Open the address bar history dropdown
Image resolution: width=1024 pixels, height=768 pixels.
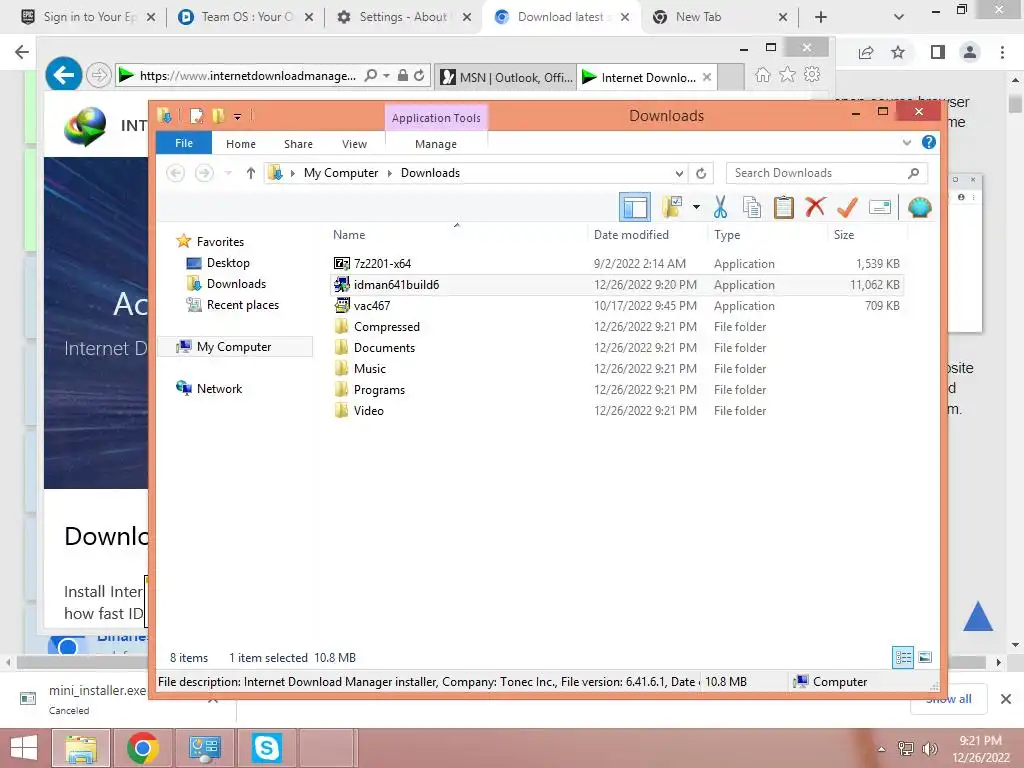(679, 173)
